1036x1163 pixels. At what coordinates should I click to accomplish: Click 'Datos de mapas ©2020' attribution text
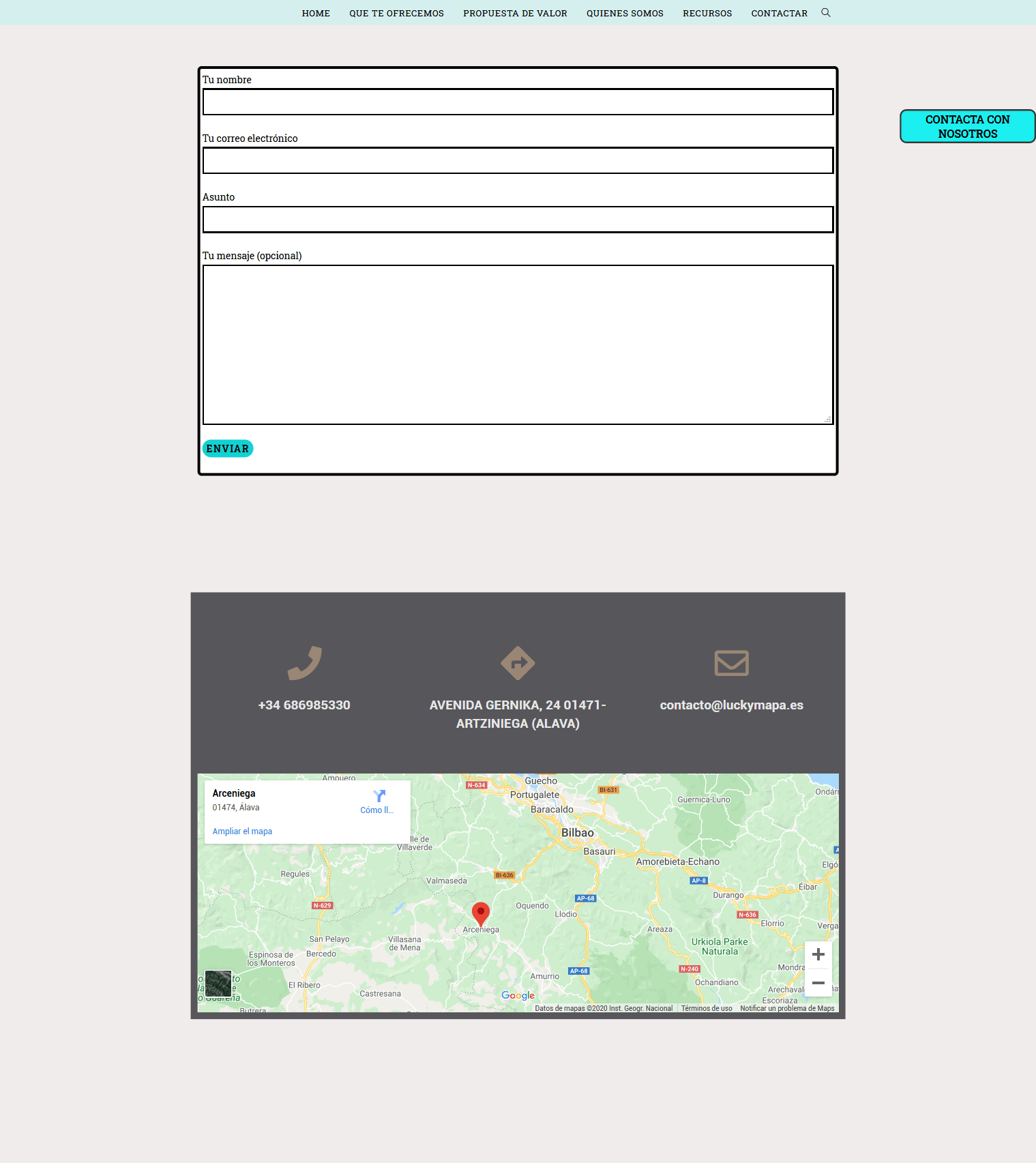[604, 1008]
